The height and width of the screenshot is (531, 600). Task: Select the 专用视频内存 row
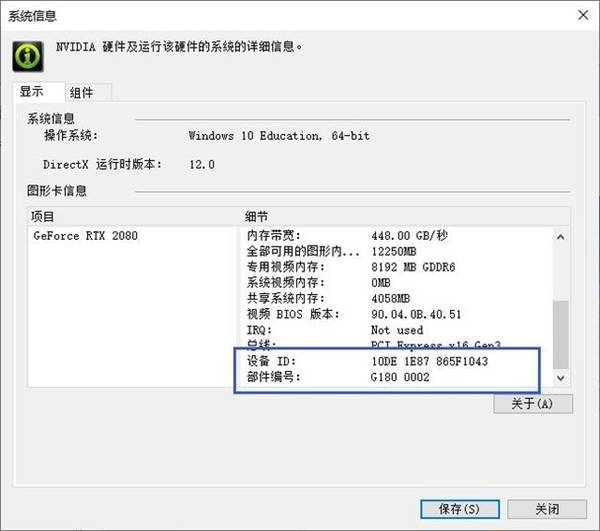(x=398, y=267)
